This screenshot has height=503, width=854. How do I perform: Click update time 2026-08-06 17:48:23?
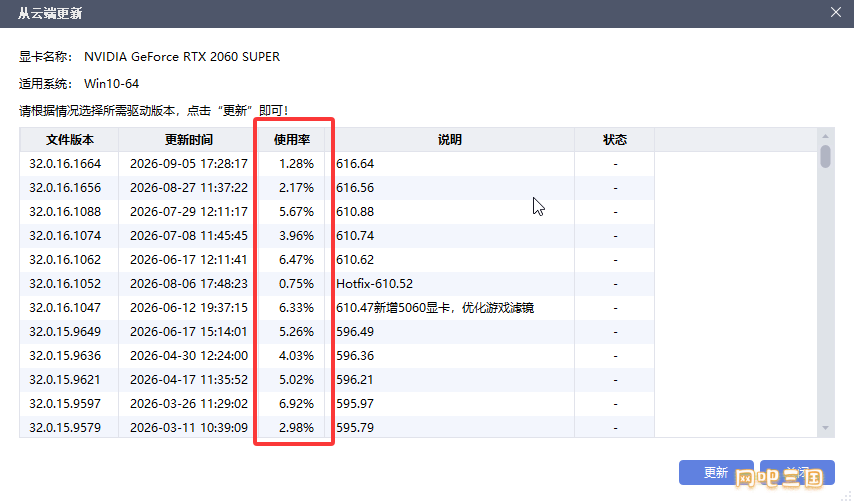(188, 284)
